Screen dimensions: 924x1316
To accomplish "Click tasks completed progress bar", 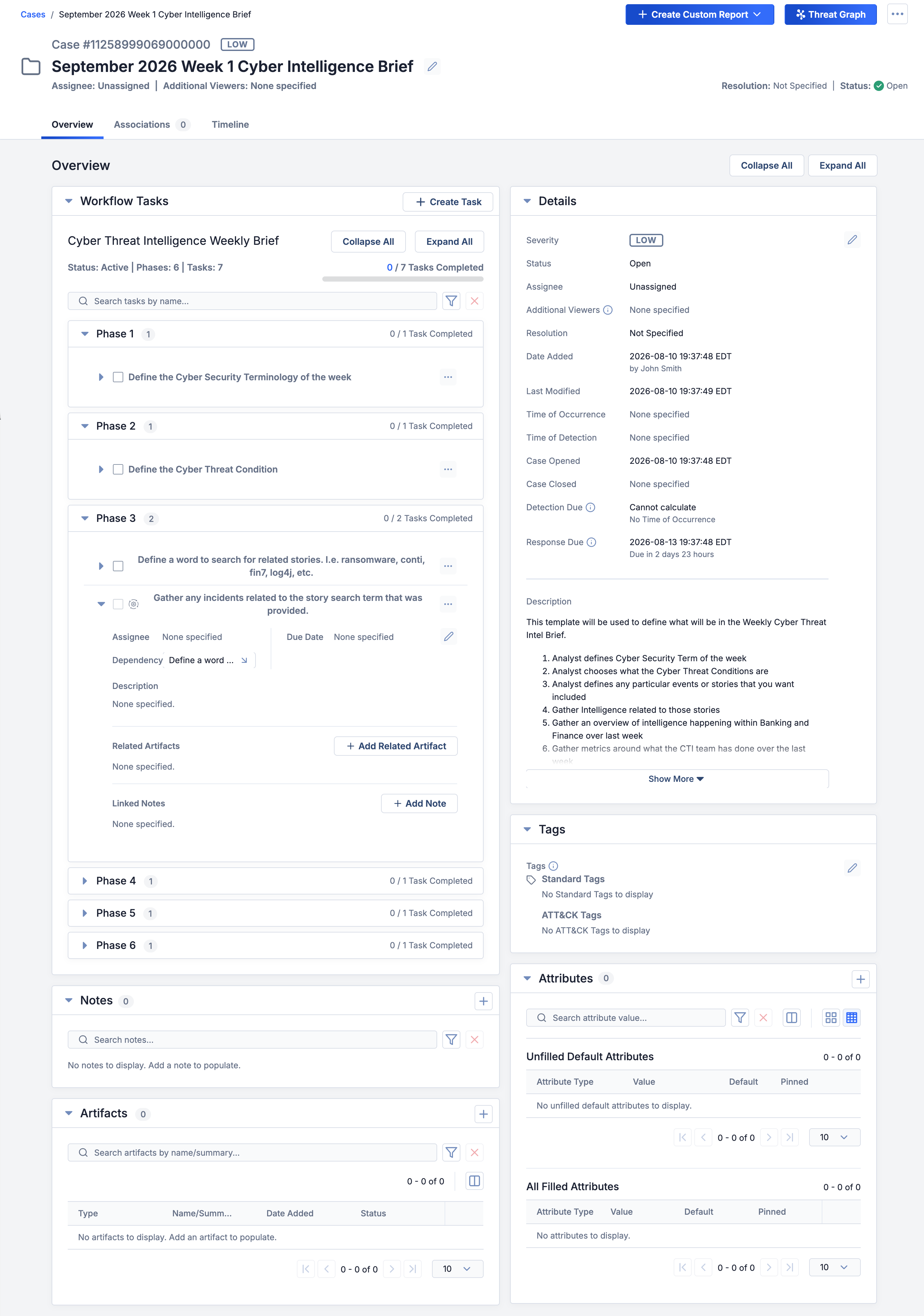I will [x=403, y=279].
